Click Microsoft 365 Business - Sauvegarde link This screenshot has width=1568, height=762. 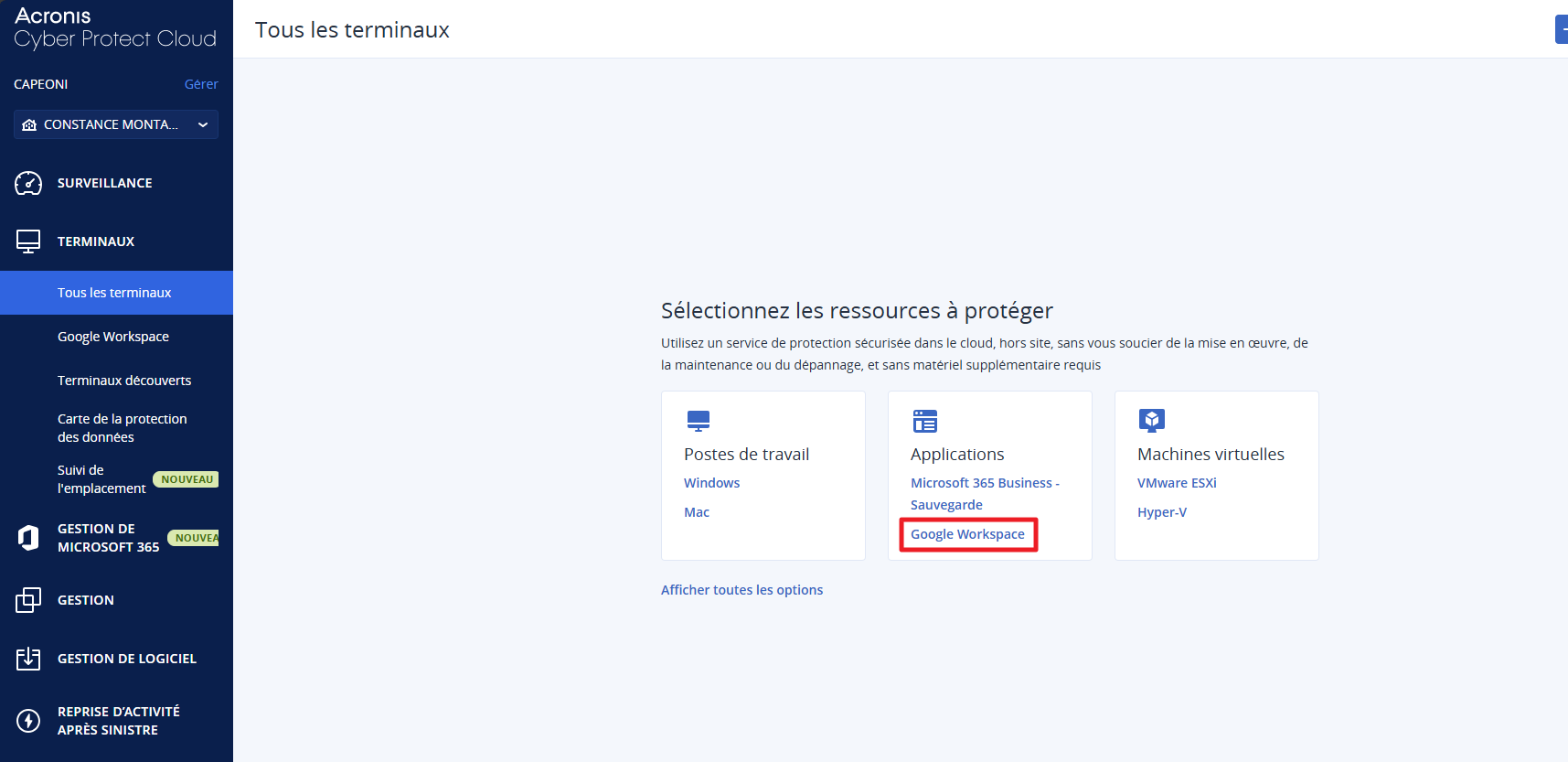985,494
